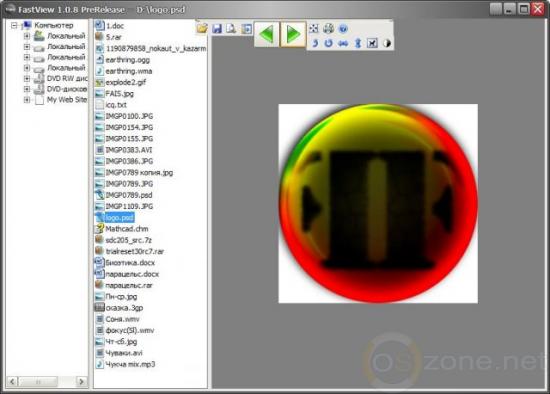
Task: Click the page magnifier preview icon
Action: 231,28
